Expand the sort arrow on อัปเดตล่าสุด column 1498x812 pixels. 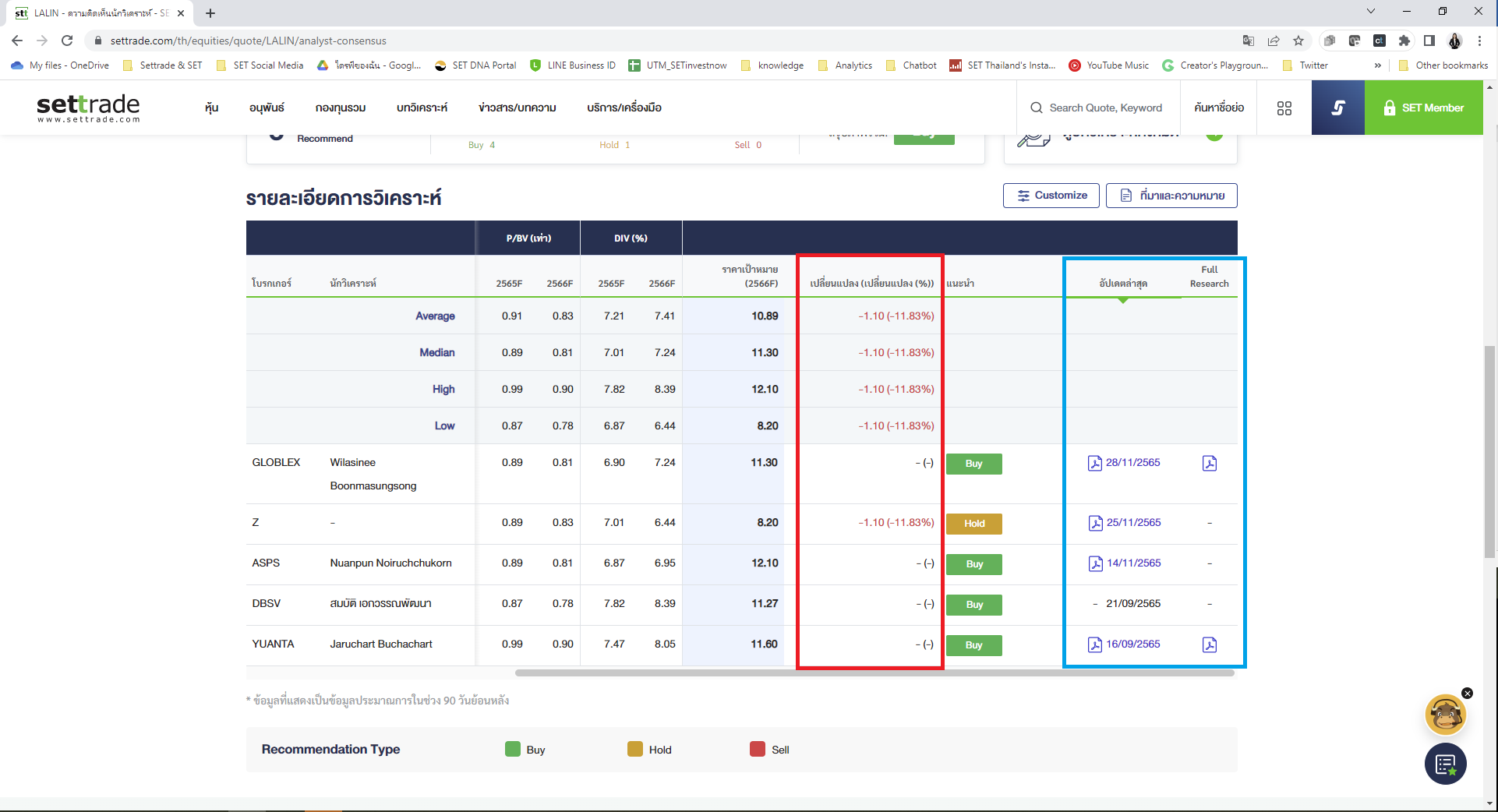tap(1123, 298)
